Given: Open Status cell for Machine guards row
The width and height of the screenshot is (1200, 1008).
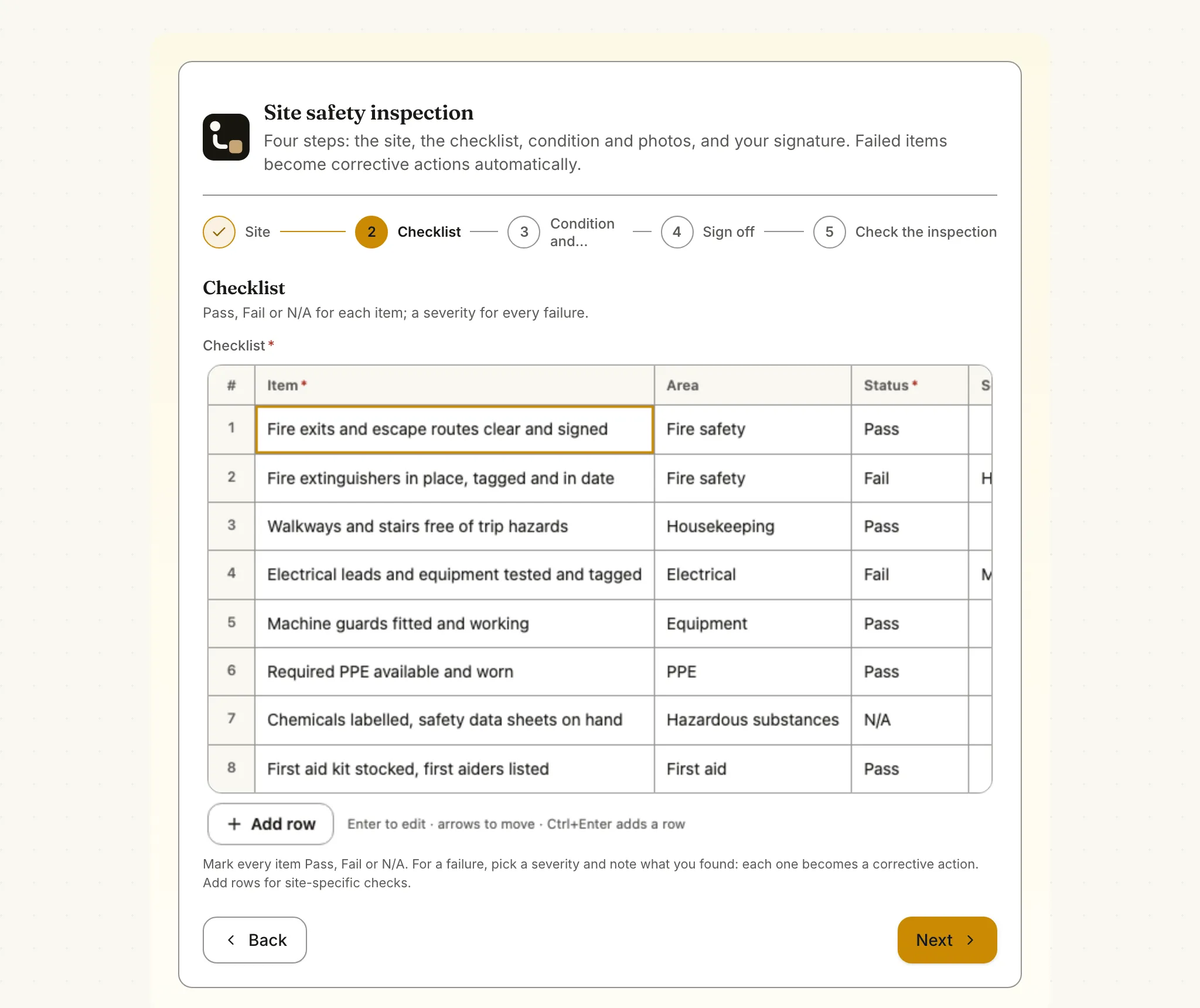Looking at the screenshot, I should [x=910, y=624].
